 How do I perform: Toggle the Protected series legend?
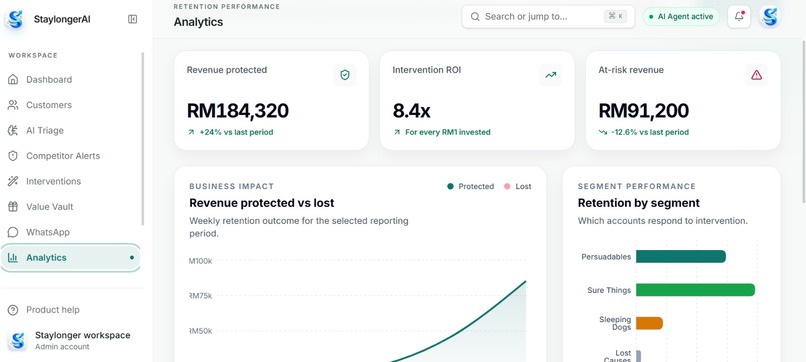(x=470, y=186)
